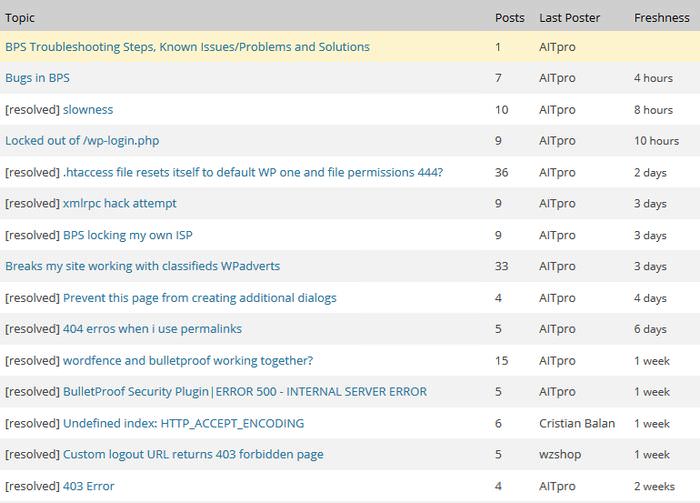
Task: Open 'BulletProof Security Plugin|ERROR 500' topic
Action: (245, 391)
